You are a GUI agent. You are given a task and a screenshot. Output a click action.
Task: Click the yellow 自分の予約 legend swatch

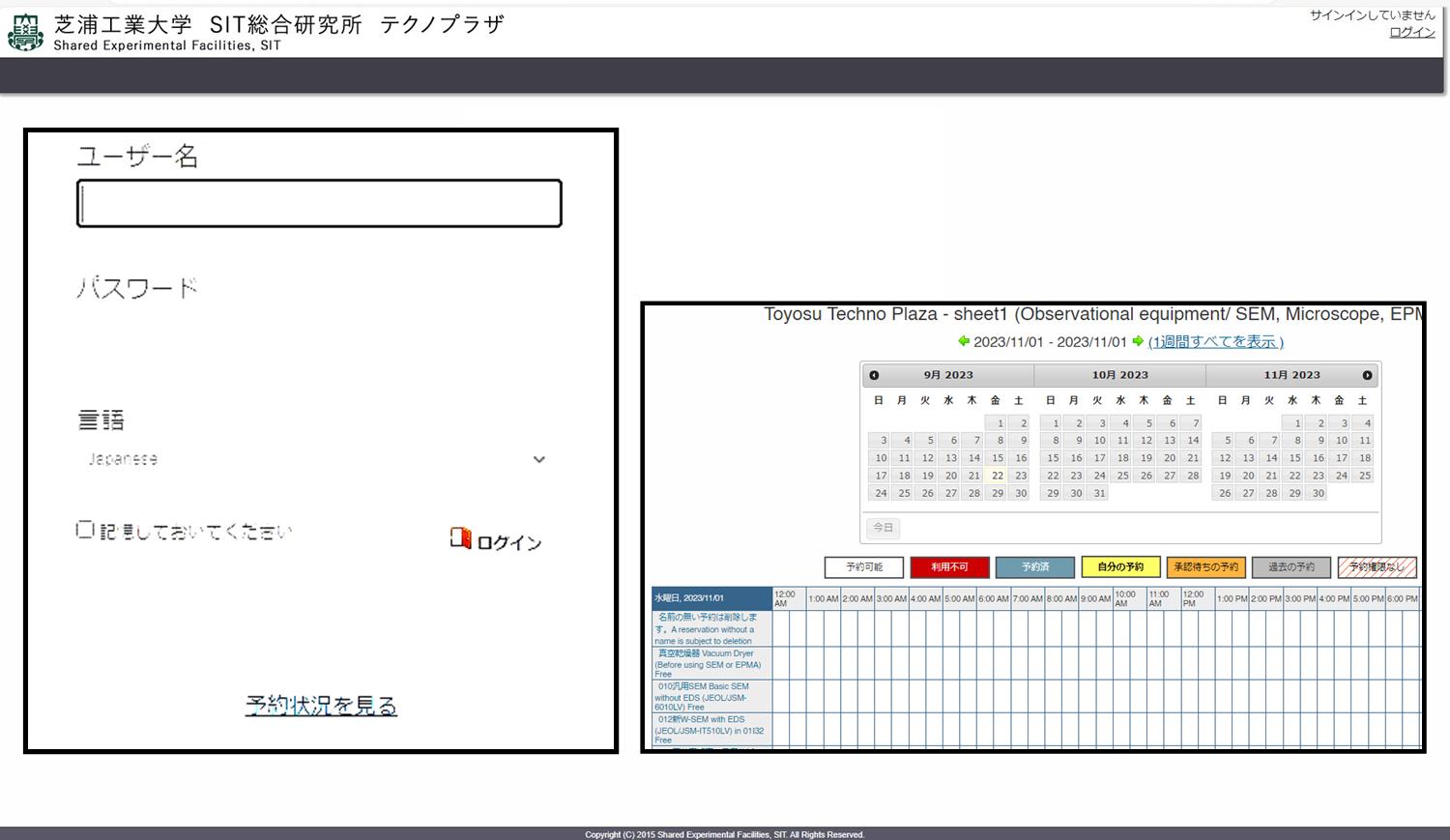point(1120,567)
